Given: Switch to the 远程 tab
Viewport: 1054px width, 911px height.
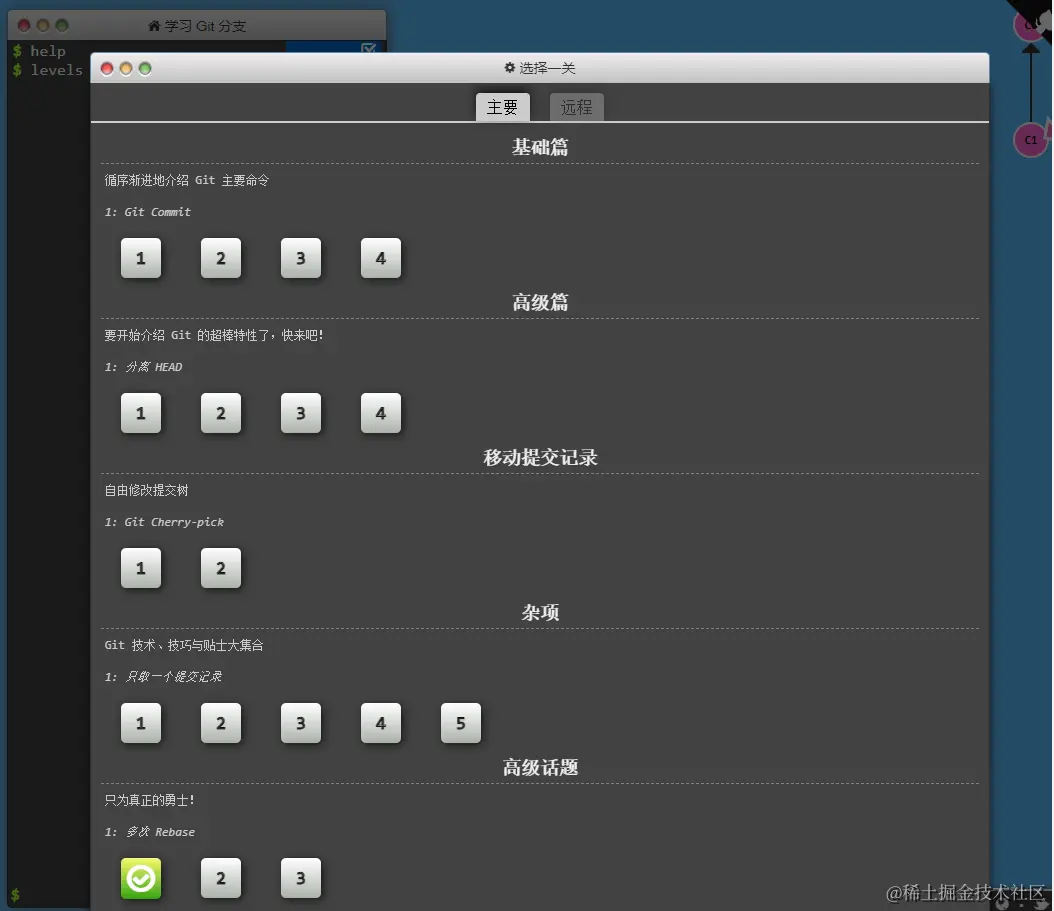Looking at the screenshot, I should (x=576, y=107).
